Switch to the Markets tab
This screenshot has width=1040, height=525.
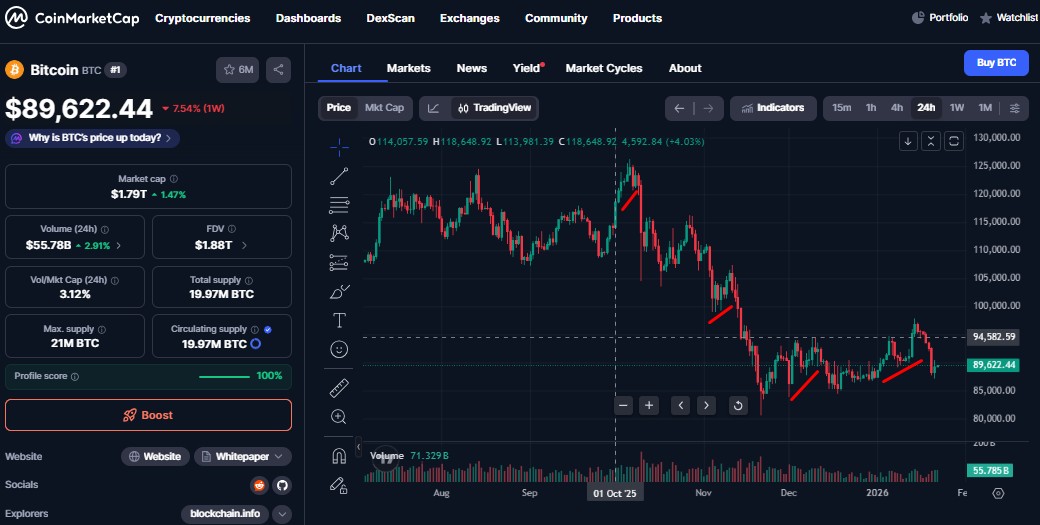click(409, 68)
